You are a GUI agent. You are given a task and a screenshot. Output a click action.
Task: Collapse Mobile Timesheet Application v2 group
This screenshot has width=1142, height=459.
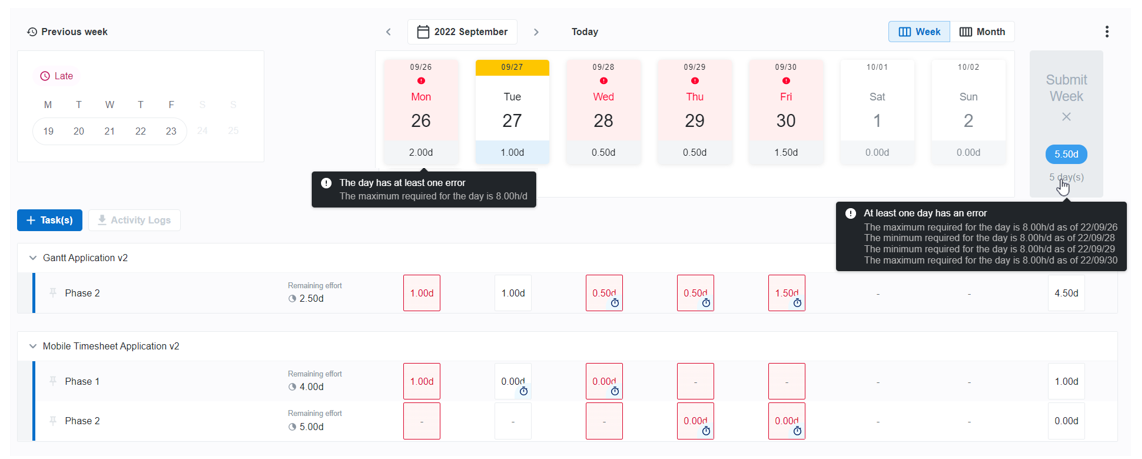(33, 346)
